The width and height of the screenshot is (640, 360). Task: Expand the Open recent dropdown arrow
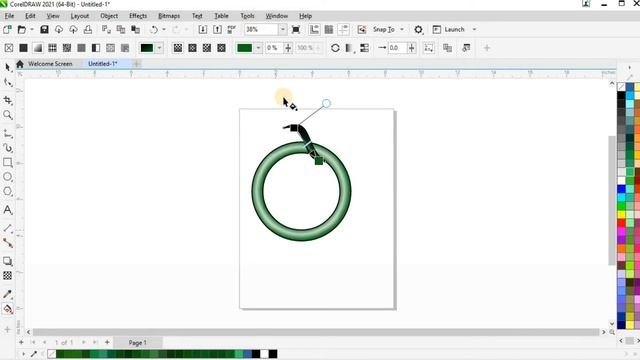click(31, 29)
